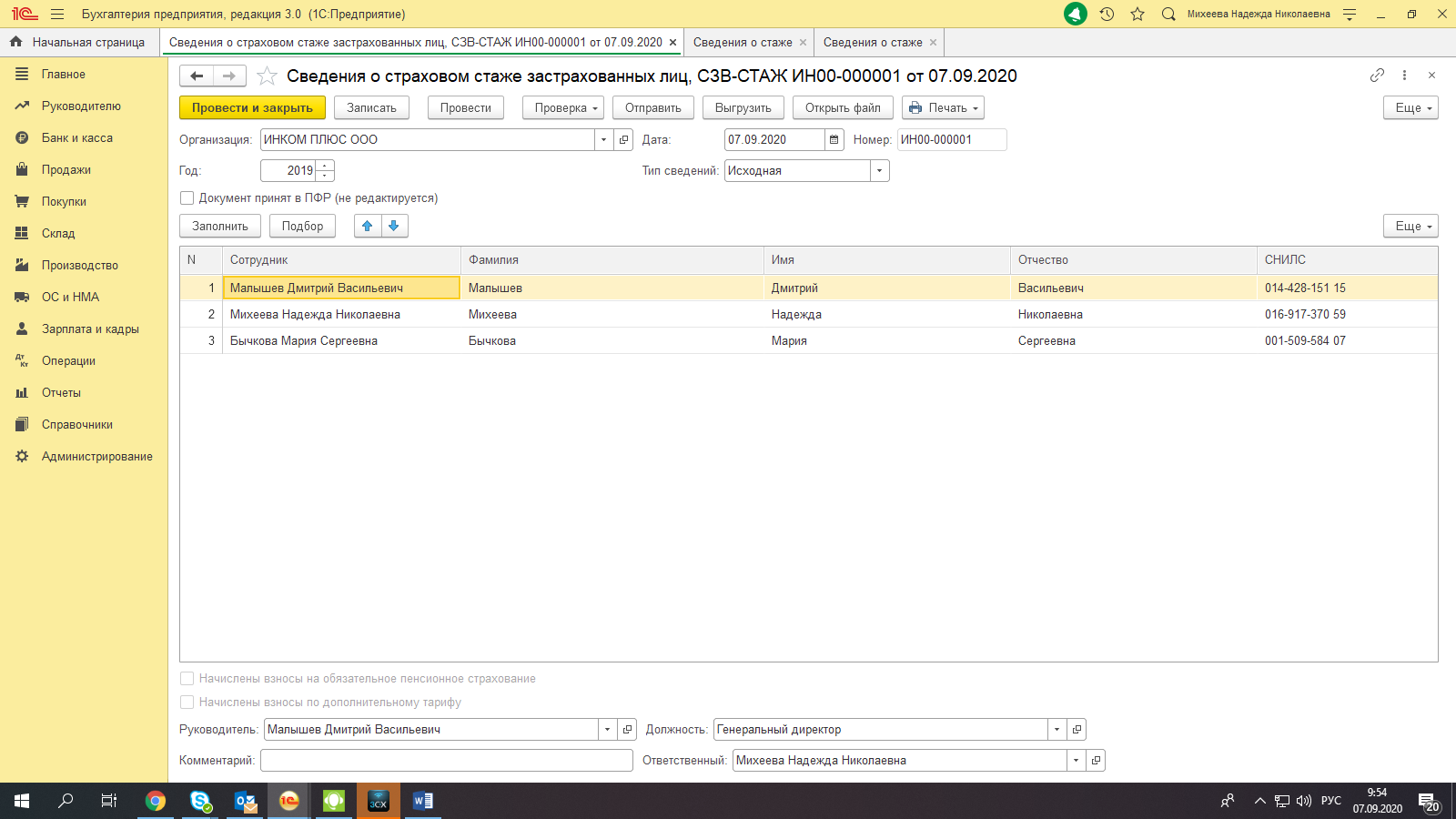Open the Организация dropdown arrow

604,139
